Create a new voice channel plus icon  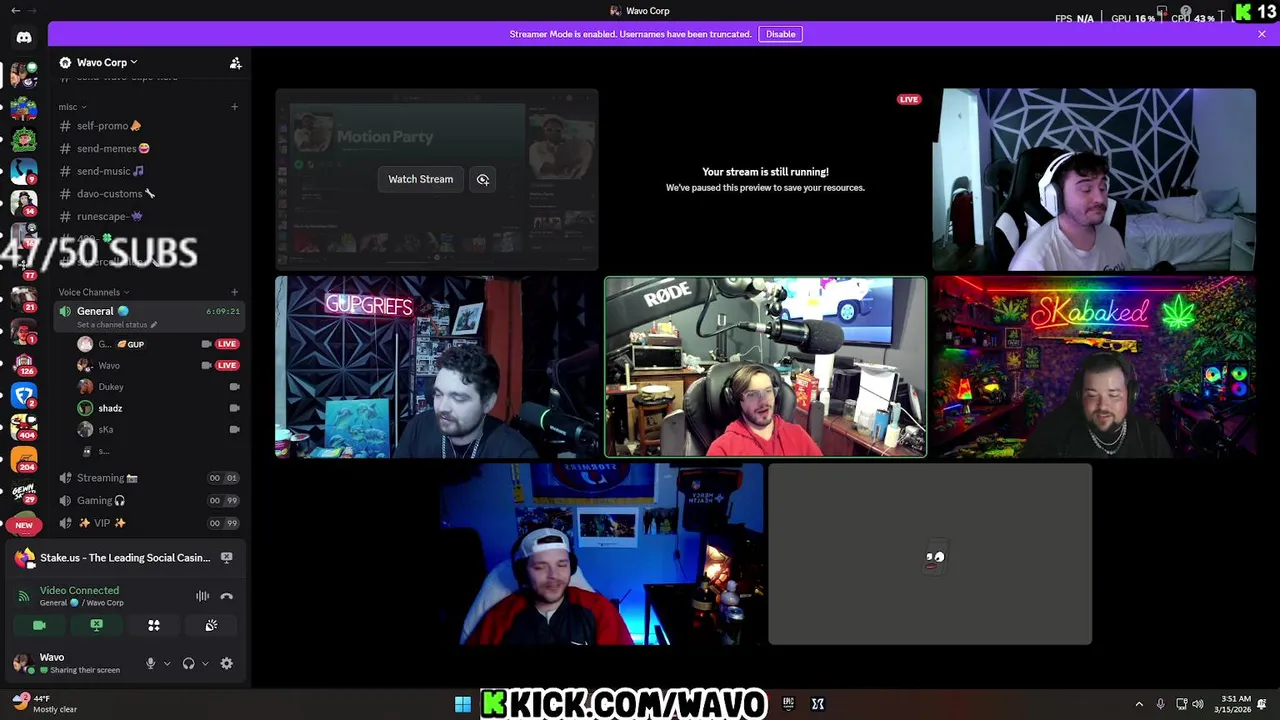click(x=235, y=292)
